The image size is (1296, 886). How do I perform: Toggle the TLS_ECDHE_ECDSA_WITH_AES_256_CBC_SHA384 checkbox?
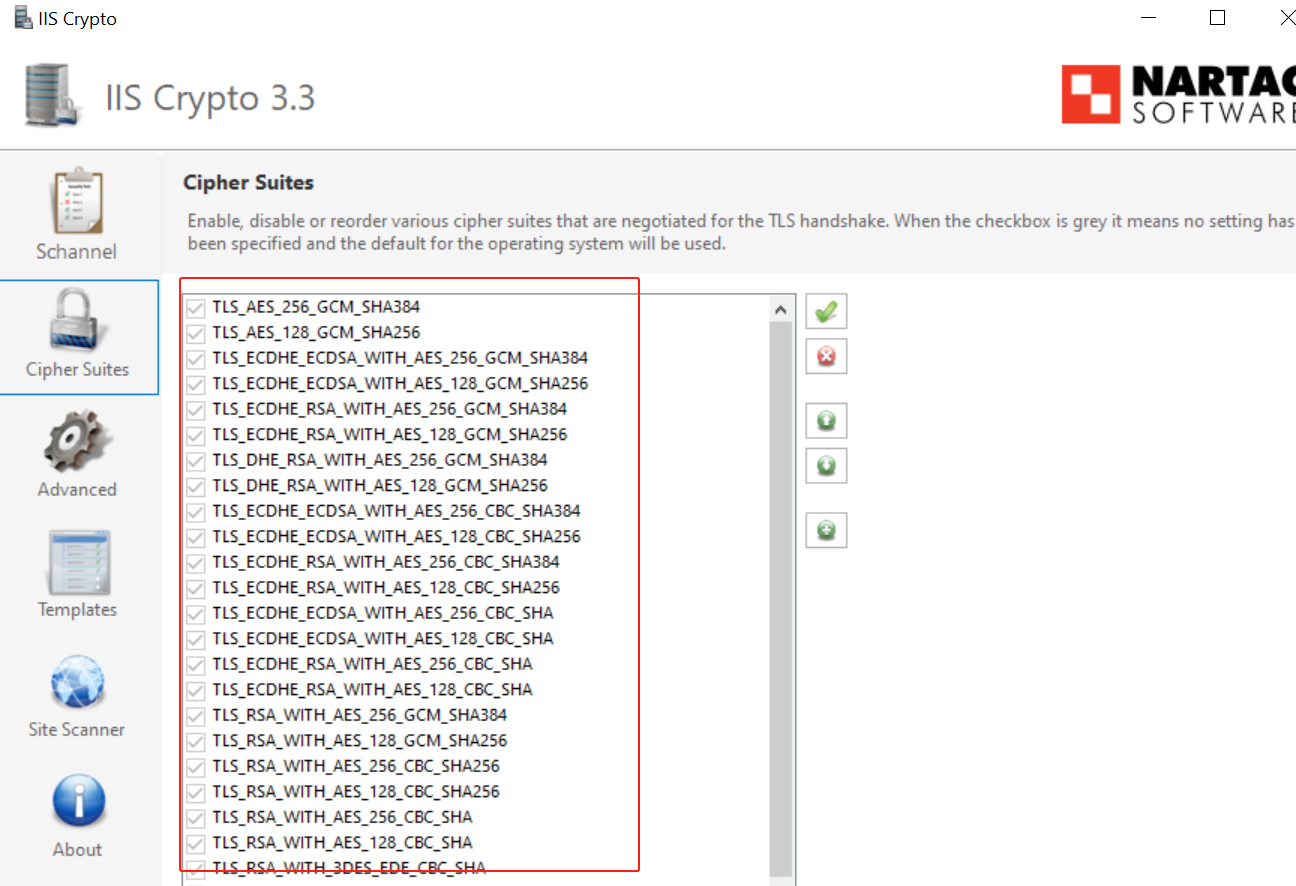tap(195, 511)
